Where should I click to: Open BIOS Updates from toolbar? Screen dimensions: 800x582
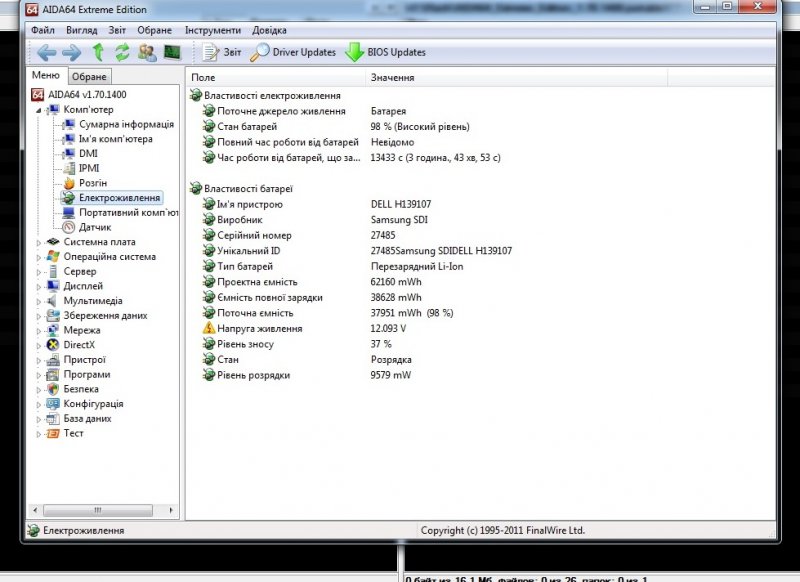tap(385, 52)
